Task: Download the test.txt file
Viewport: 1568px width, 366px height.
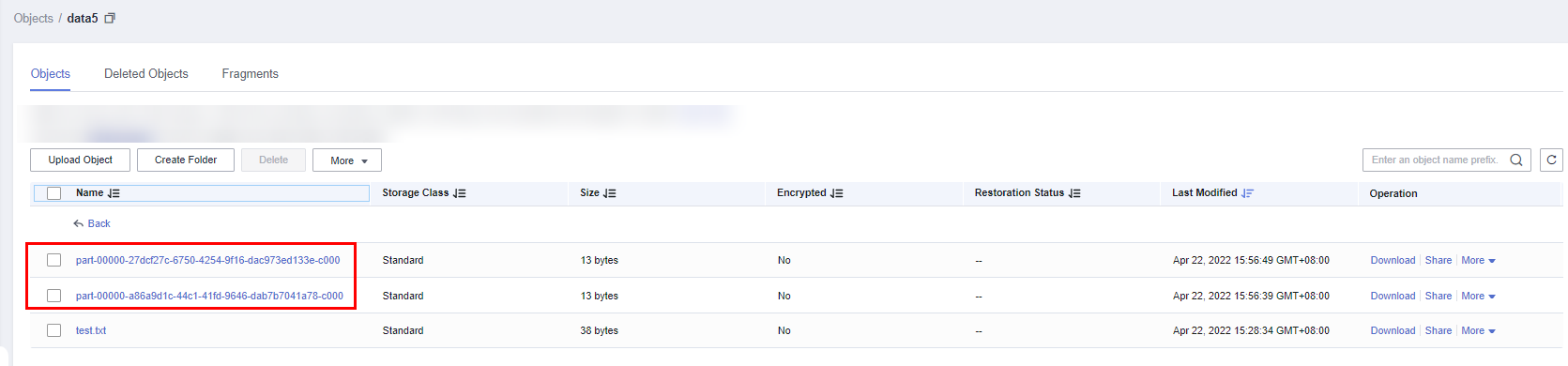Action: pyautogui.click(x=1393, y=330)
